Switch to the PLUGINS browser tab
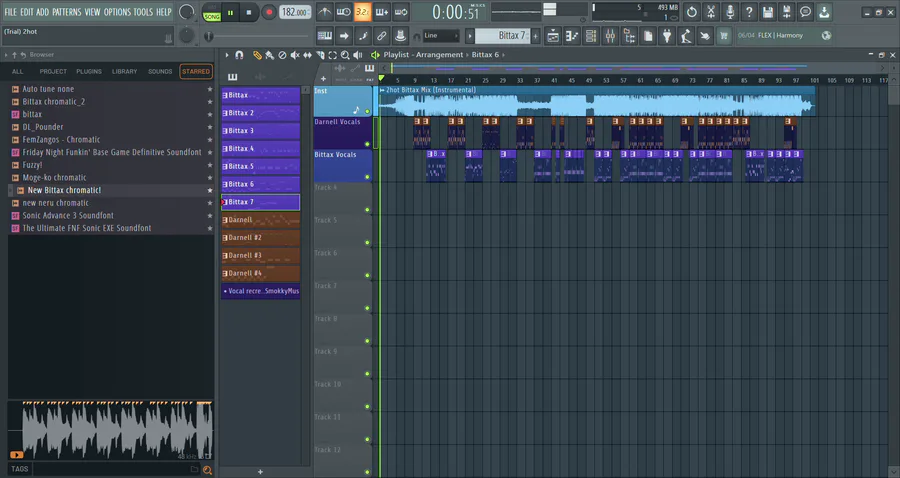 [89, 72]
